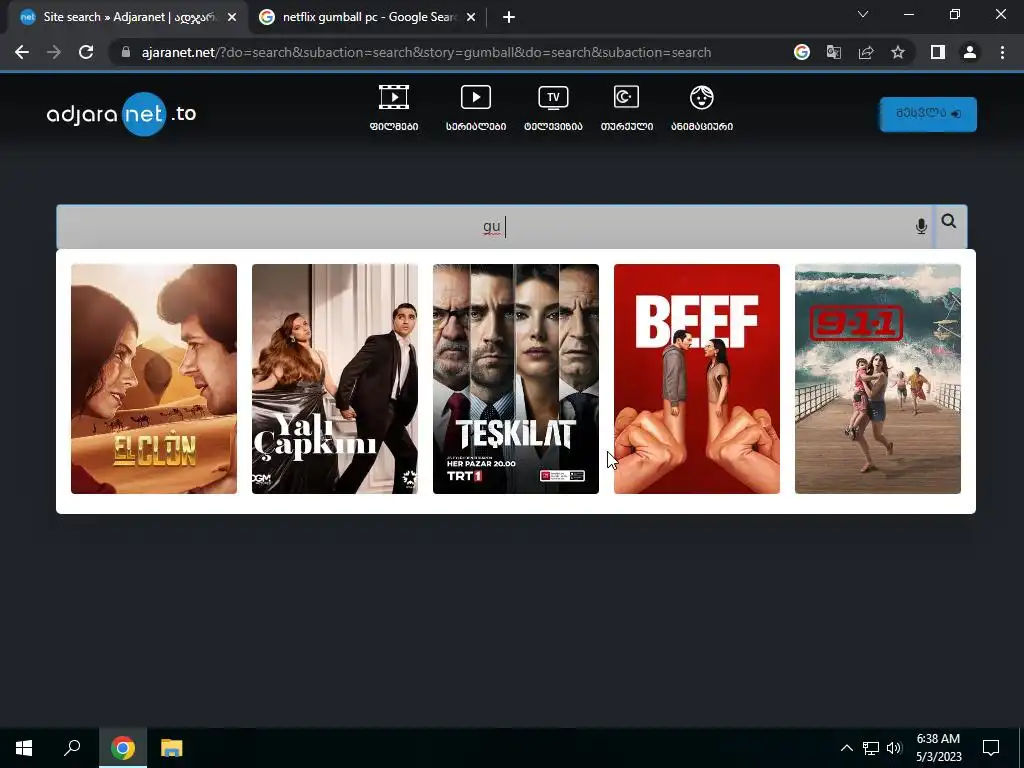Switch to Site search Adjaranet tab
The height and width of the screenshot is (768, 1024).
click(124, 17)
